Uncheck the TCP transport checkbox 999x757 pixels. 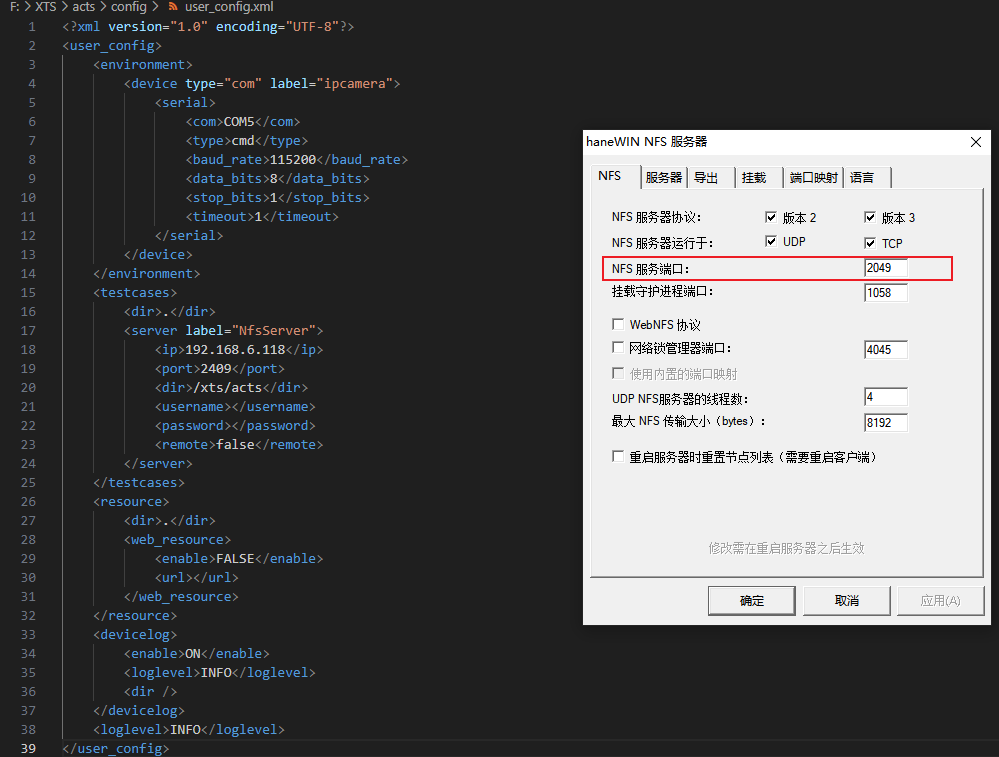[x=870, y=243]
